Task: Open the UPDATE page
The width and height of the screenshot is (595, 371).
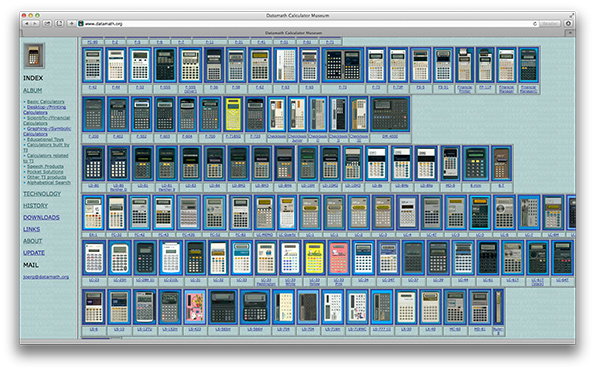Action: pyautogui.click(x=34, y=252)
